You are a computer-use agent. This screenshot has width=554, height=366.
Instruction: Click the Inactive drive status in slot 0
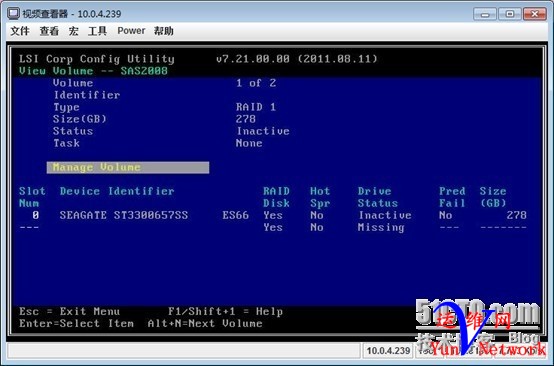(x=385, y=215)
